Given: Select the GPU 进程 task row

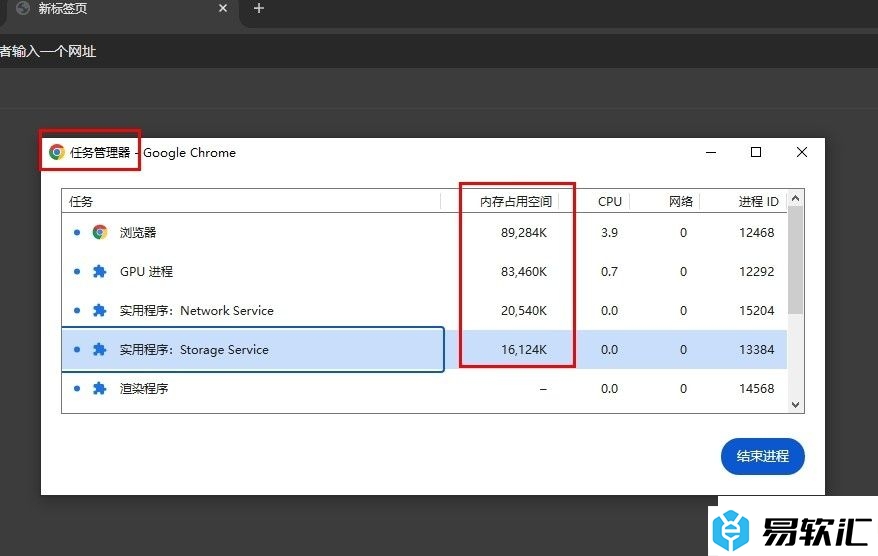Looking at the screenshot, I should tap(424, 272).
